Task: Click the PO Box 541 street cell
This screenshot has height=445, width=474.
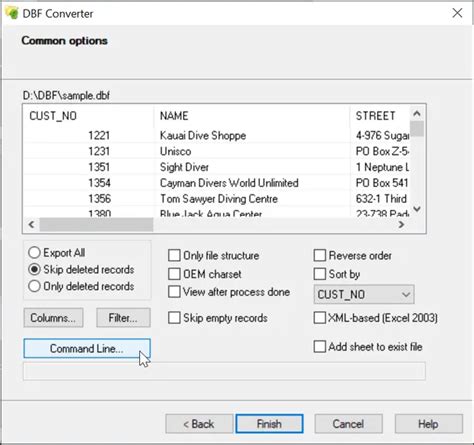Action: coord(382,183)
